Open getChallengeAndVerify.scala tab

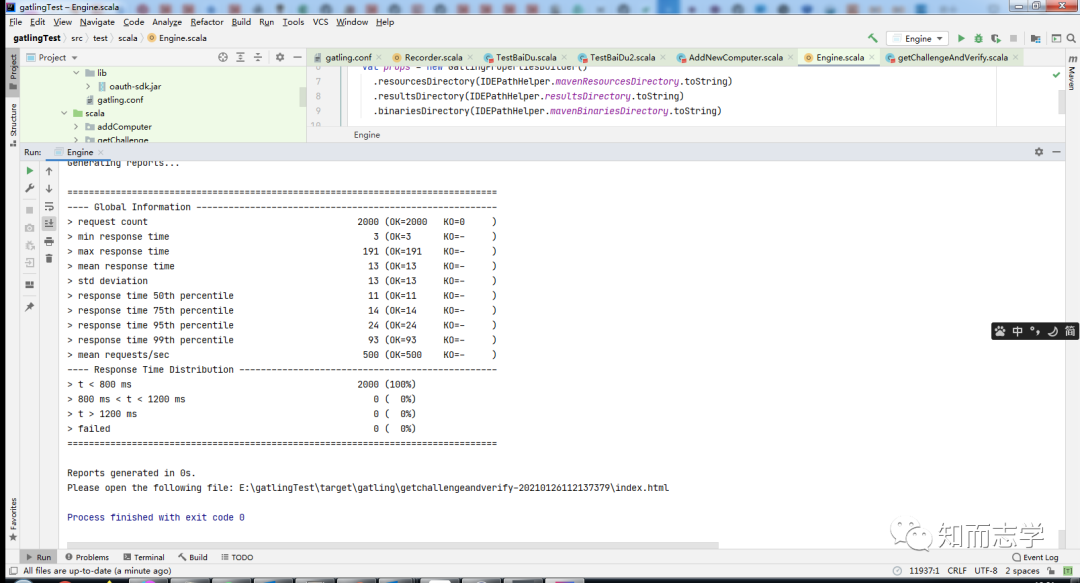952,57
